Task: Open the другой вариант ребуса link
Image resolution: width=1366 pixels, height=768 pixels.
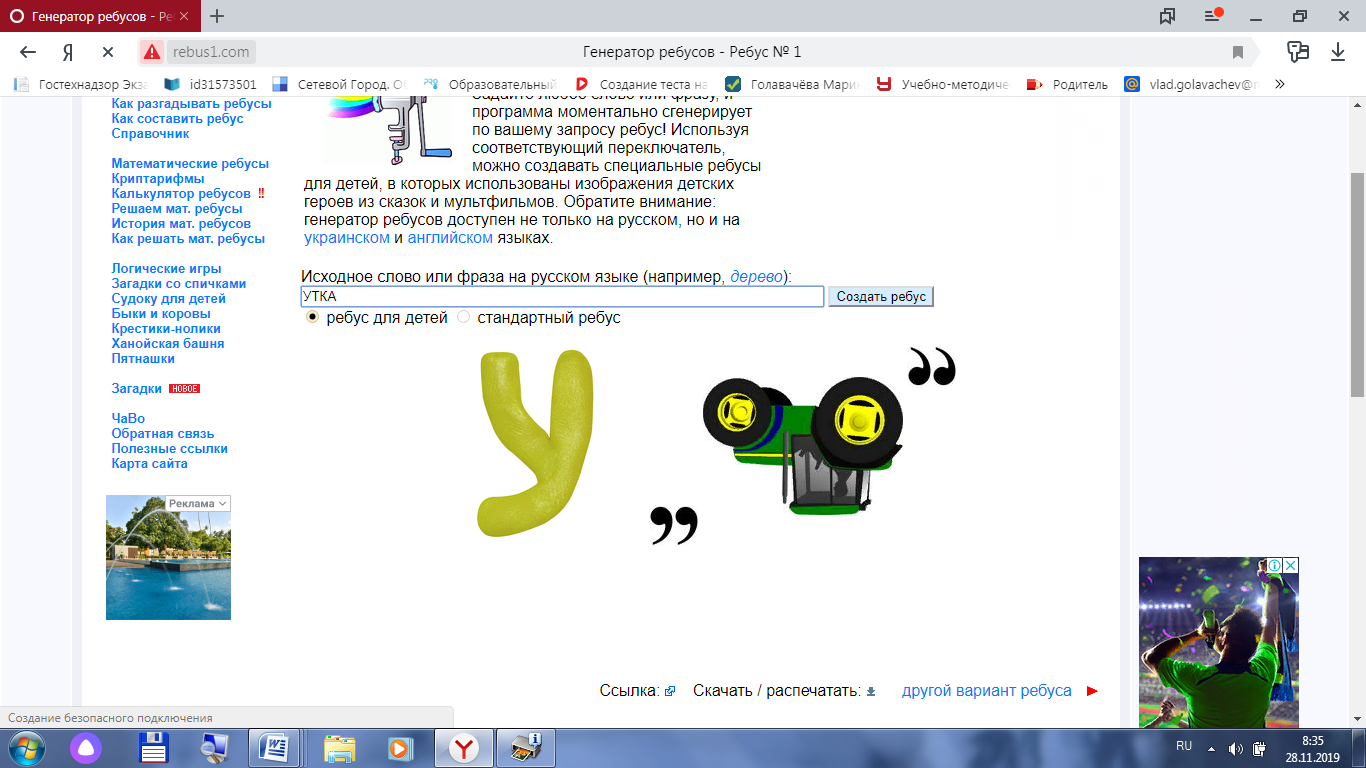Action: [986, 691]
